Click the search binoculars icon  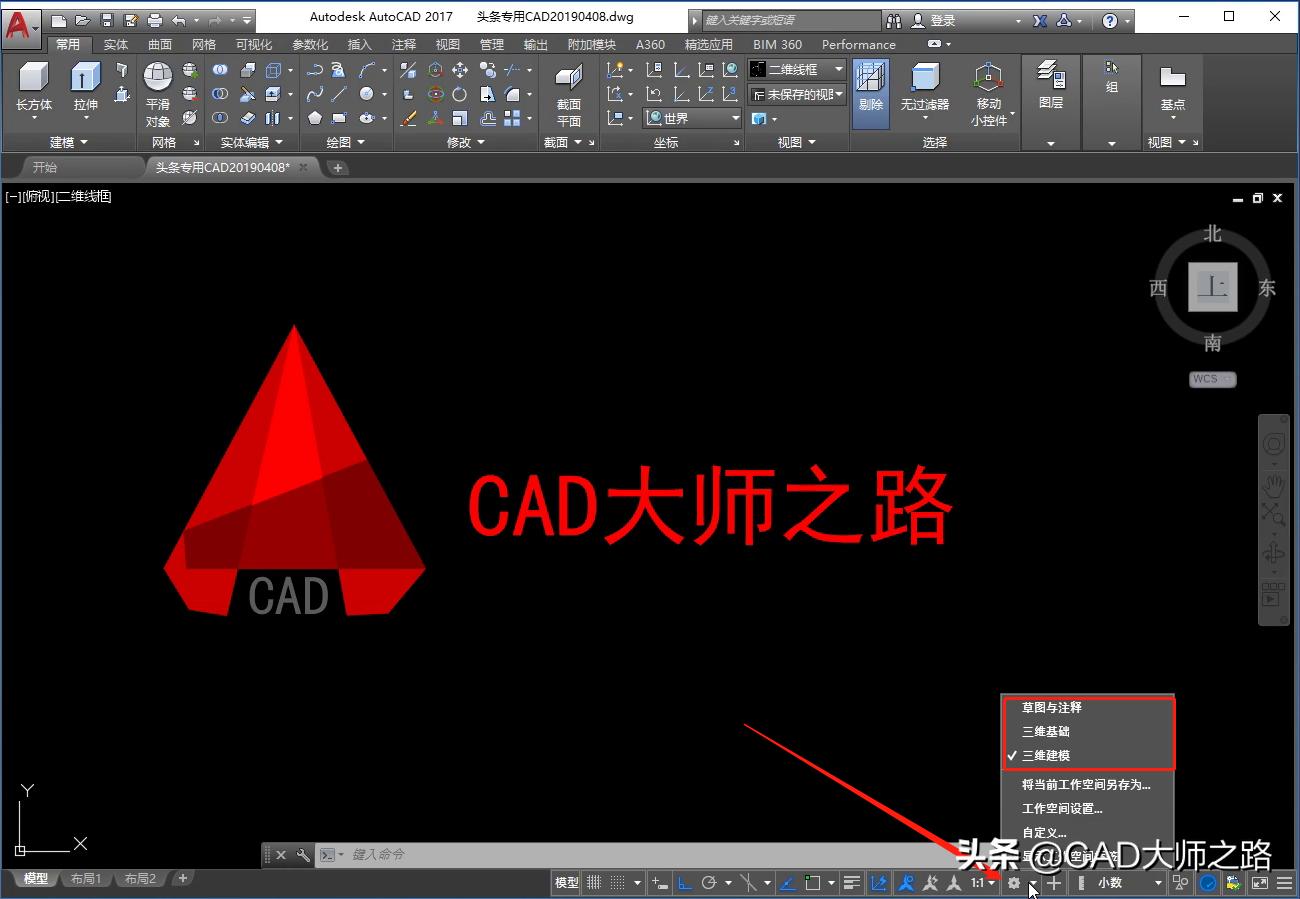pyautogui.click(x=894, y=20)
